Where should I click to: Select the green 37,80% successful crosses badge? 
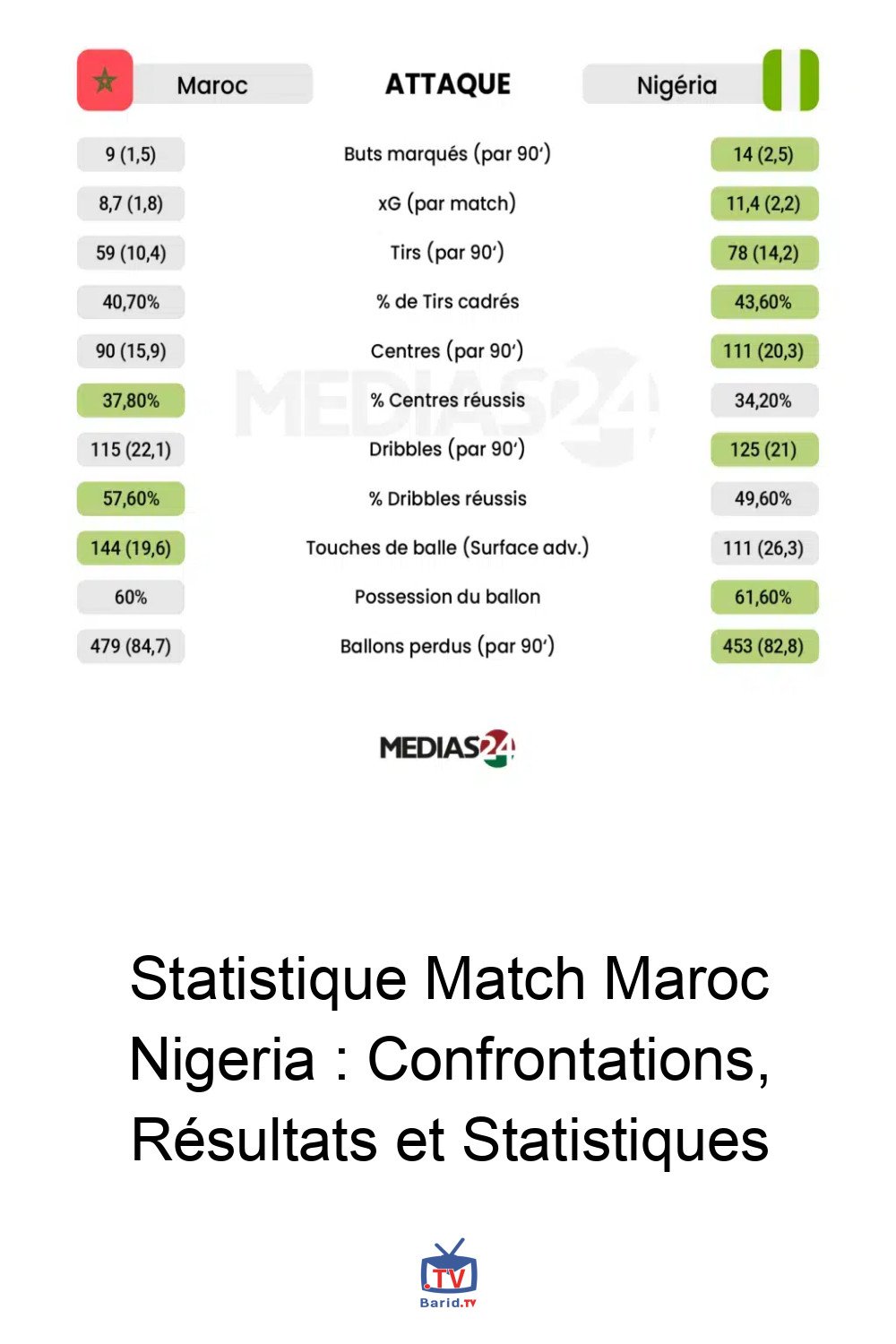point(131,401)
